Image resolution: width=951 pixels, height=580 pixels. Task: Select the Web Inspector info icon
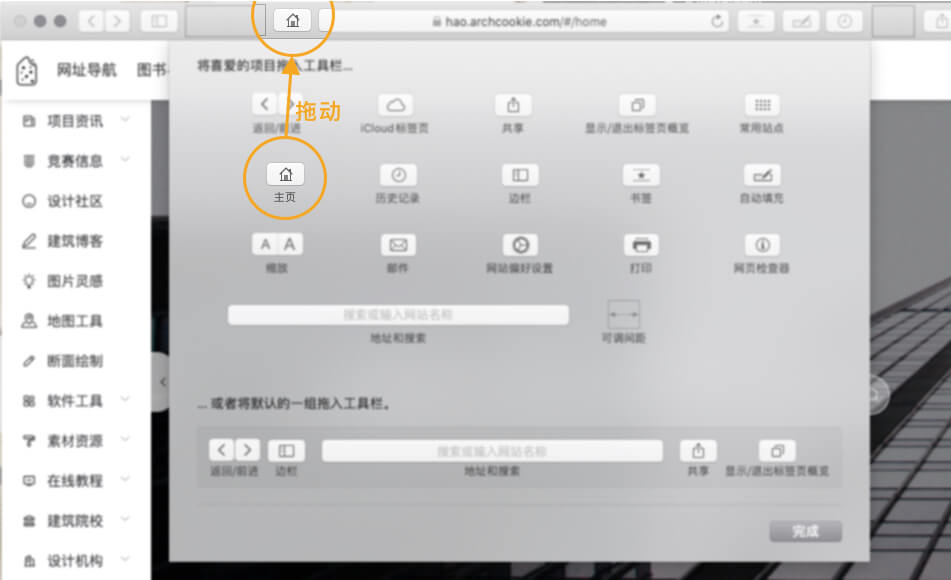click(x=762, y=245)
